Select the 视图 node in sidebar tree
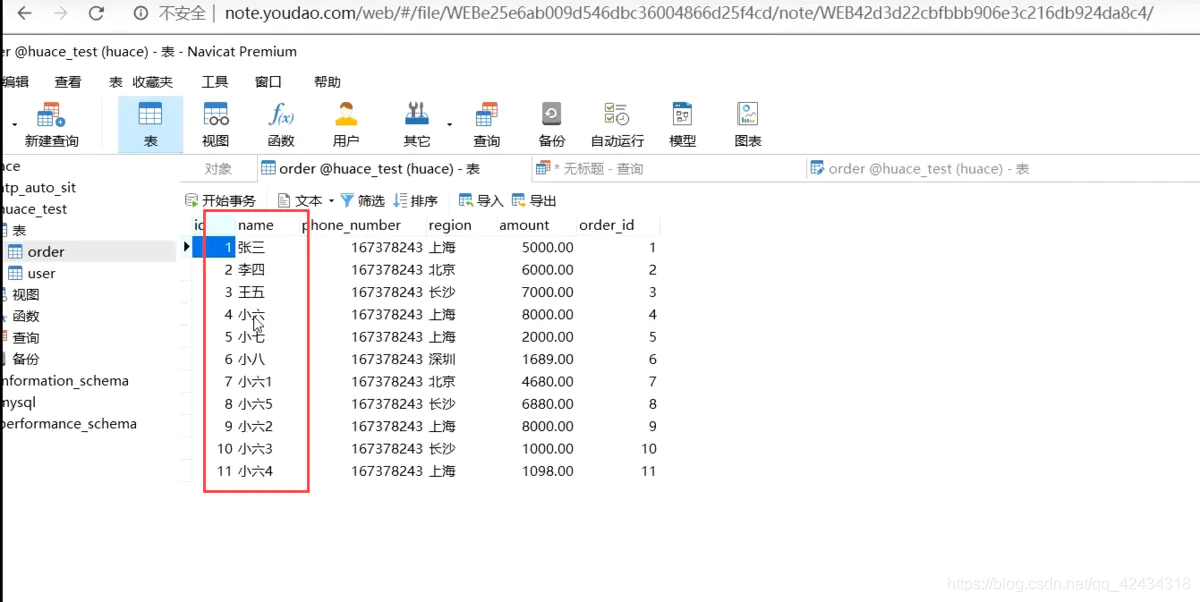This screenshot has width=1200, height=602. (25, 295)
